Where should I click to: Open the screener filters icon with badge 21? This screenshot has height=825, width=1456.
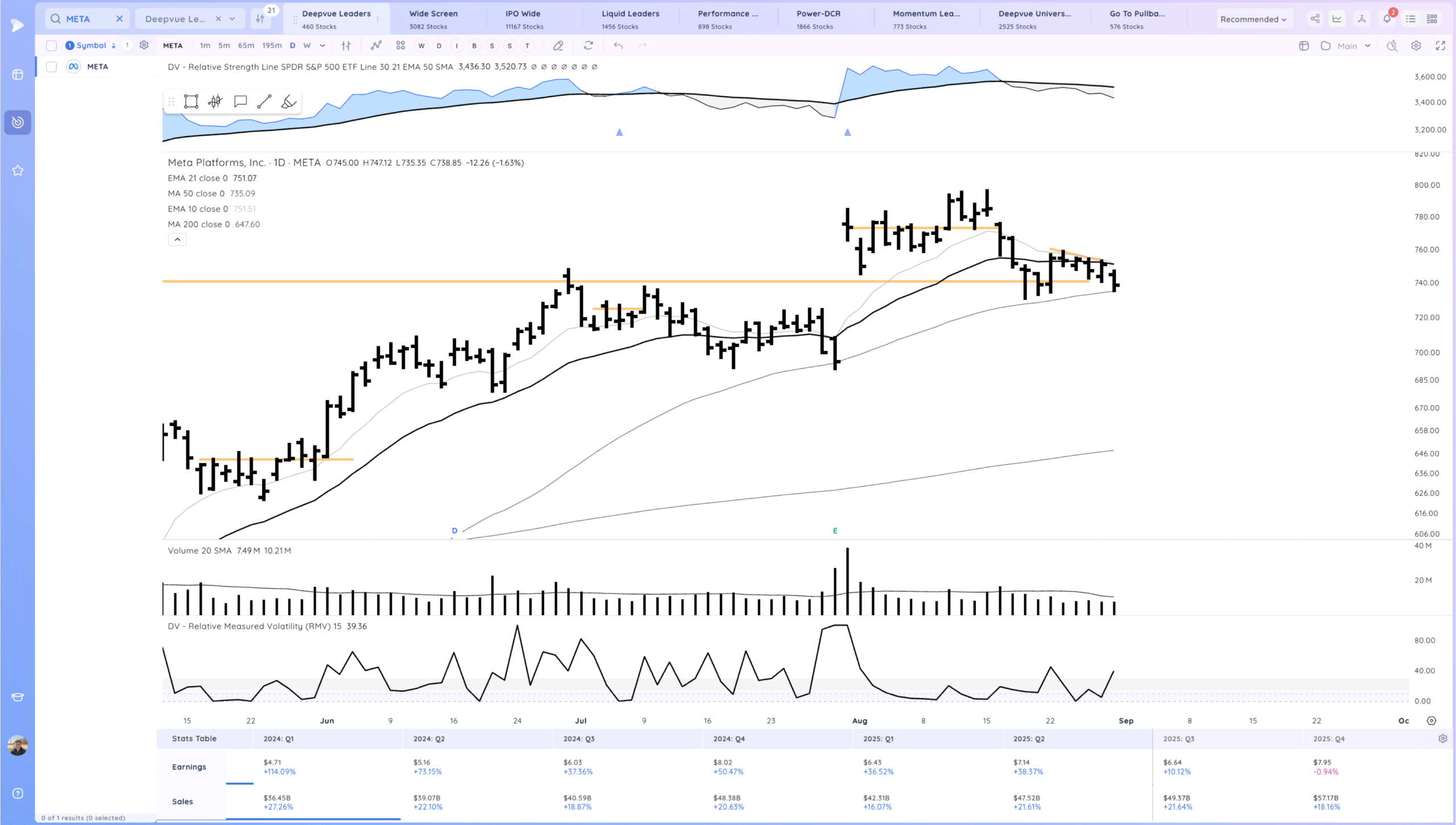pyautogui.click(x=260, y=19)
